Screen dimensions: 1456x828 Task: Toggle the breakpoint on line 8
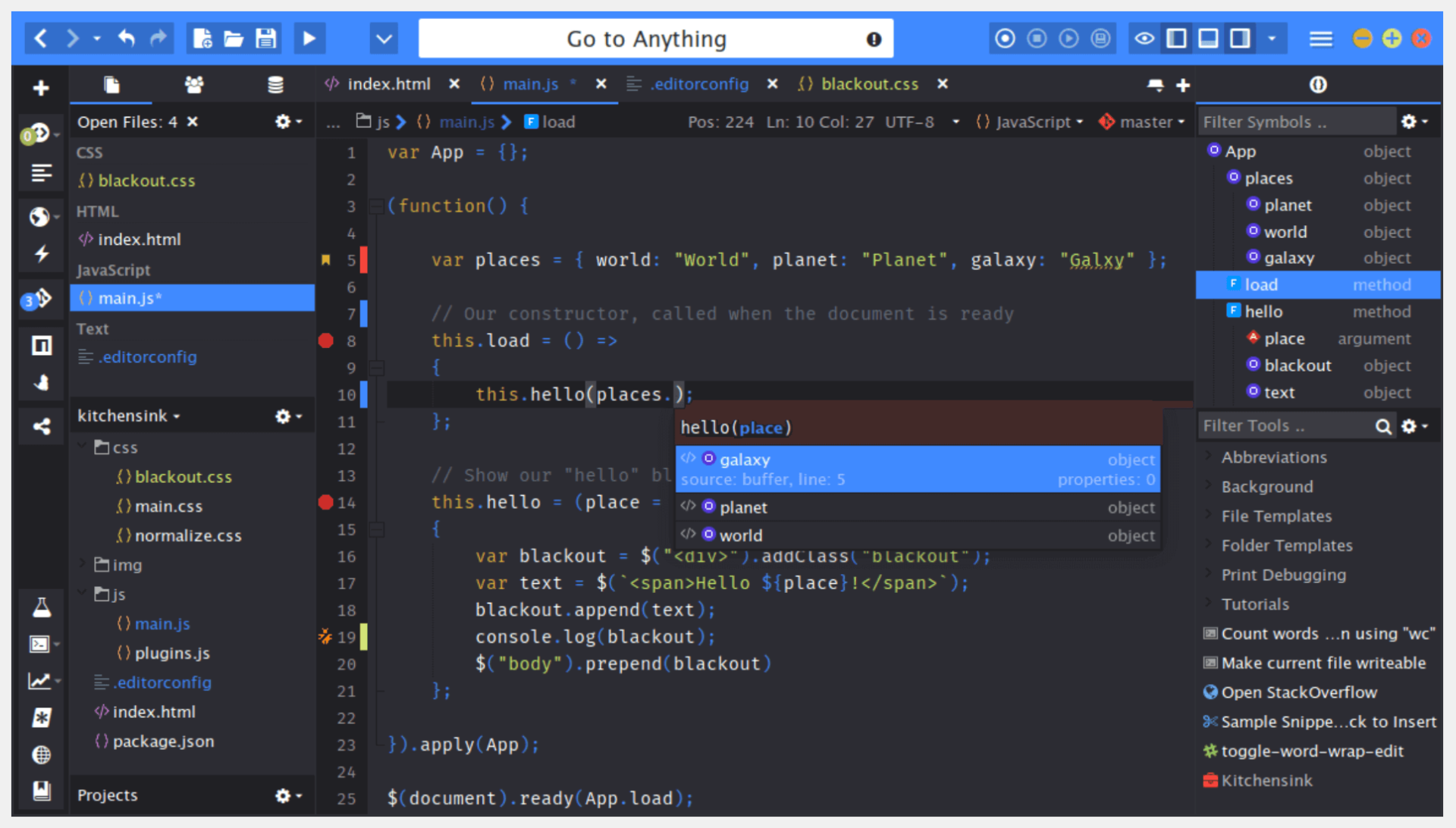tap(326, 341)
